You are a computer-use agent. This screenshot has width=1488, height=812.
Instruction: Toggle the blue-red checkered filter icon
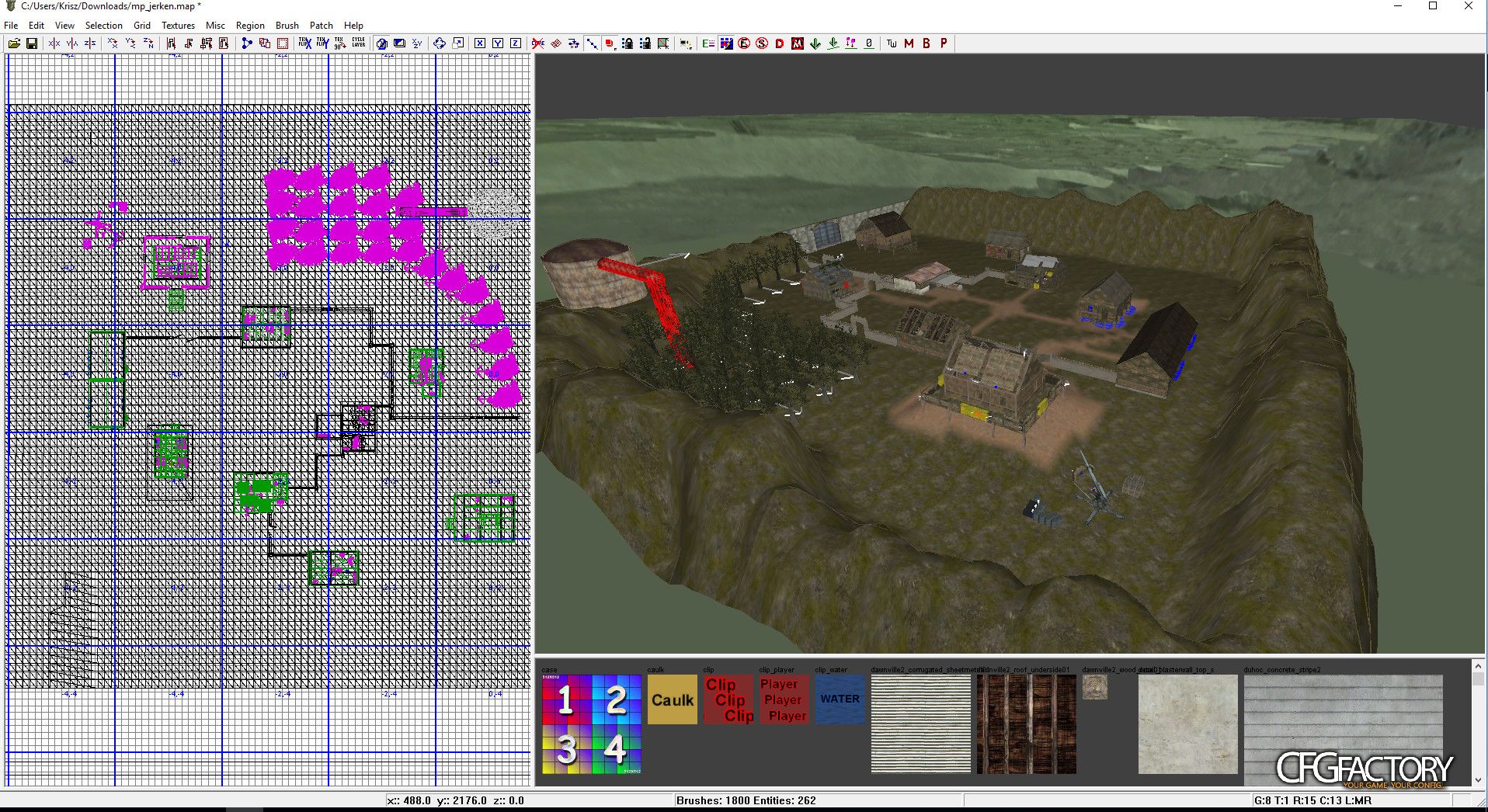click(x=726, y=43)
